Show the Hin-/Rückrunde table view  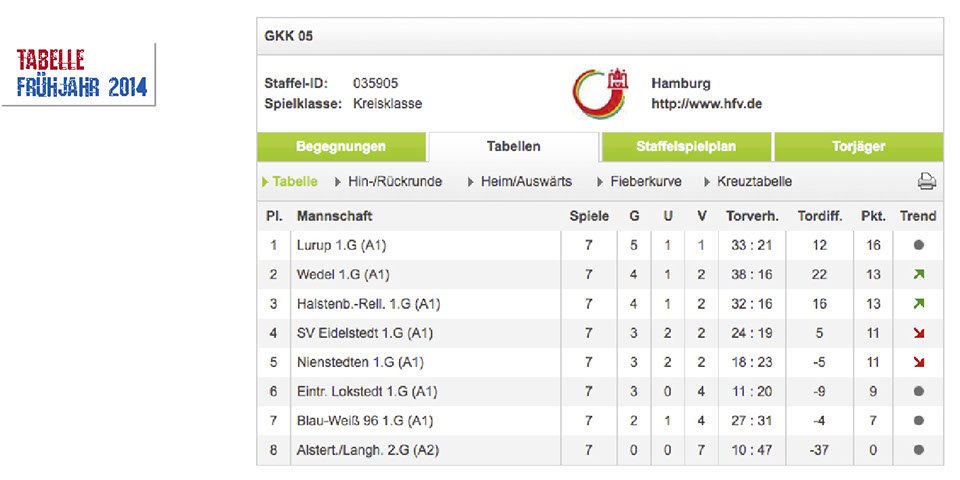394,182
